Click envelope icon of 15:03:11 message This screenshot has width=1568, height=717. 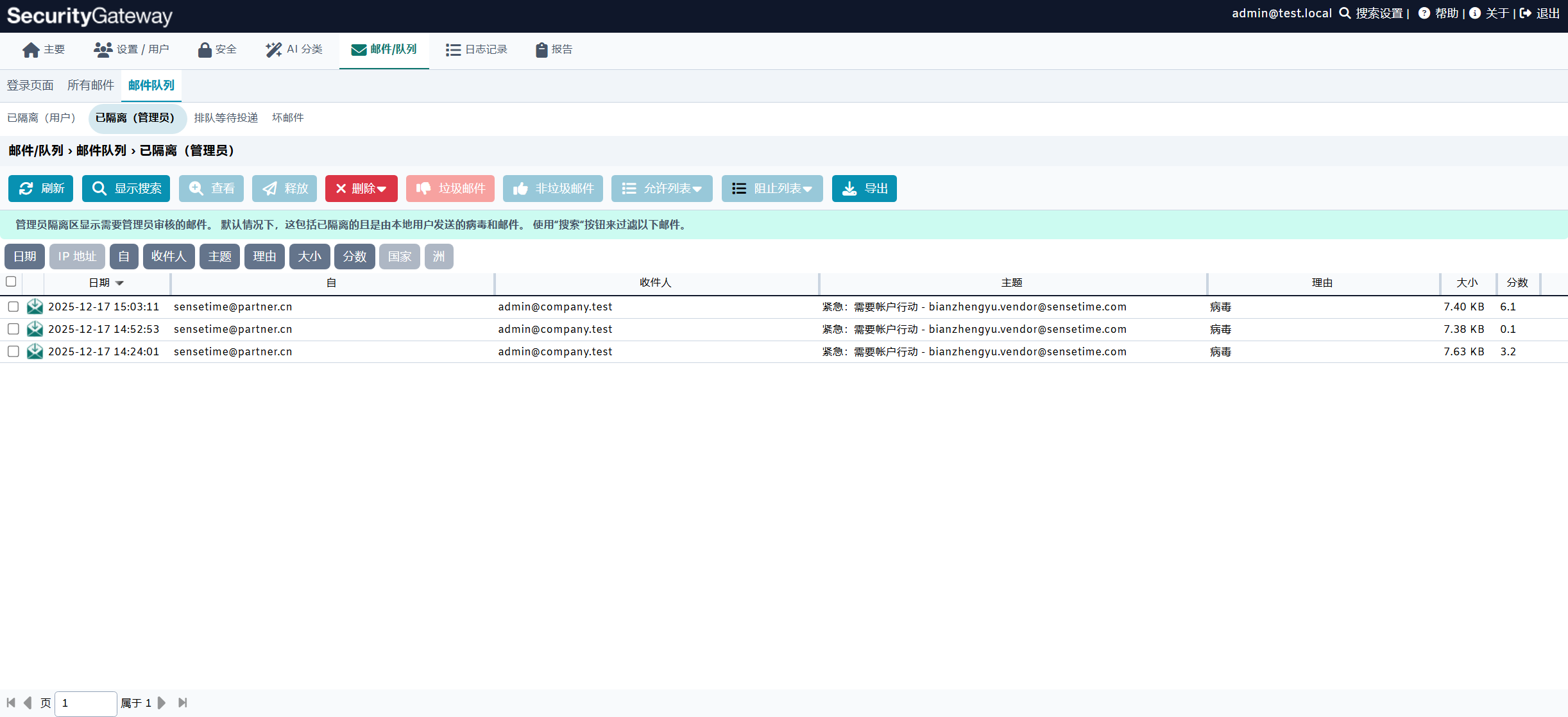coord(35,307)
